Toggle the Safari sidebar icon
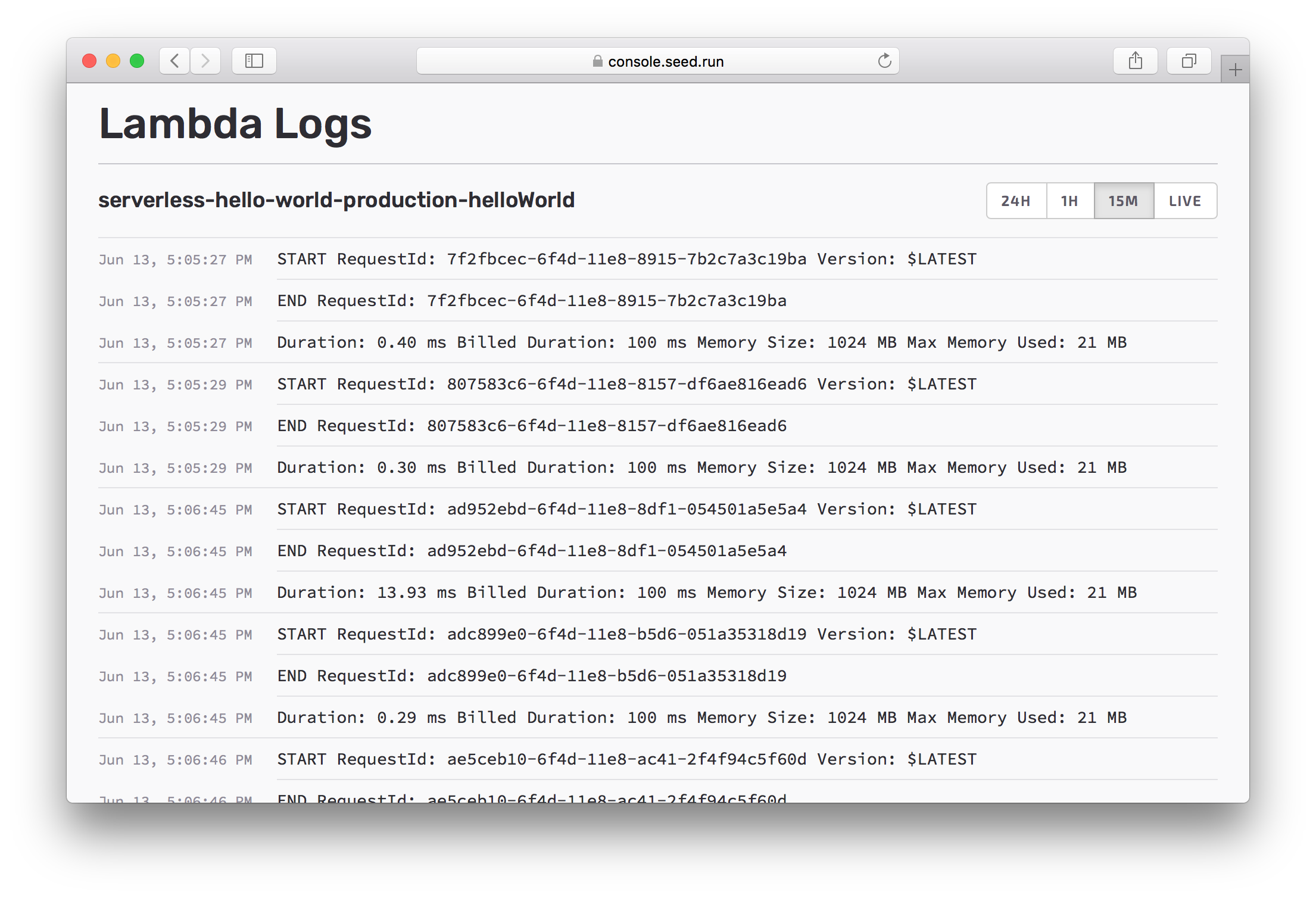Image resolution: width=1316 pixels, height=898 pixels. tap(254, 61)
